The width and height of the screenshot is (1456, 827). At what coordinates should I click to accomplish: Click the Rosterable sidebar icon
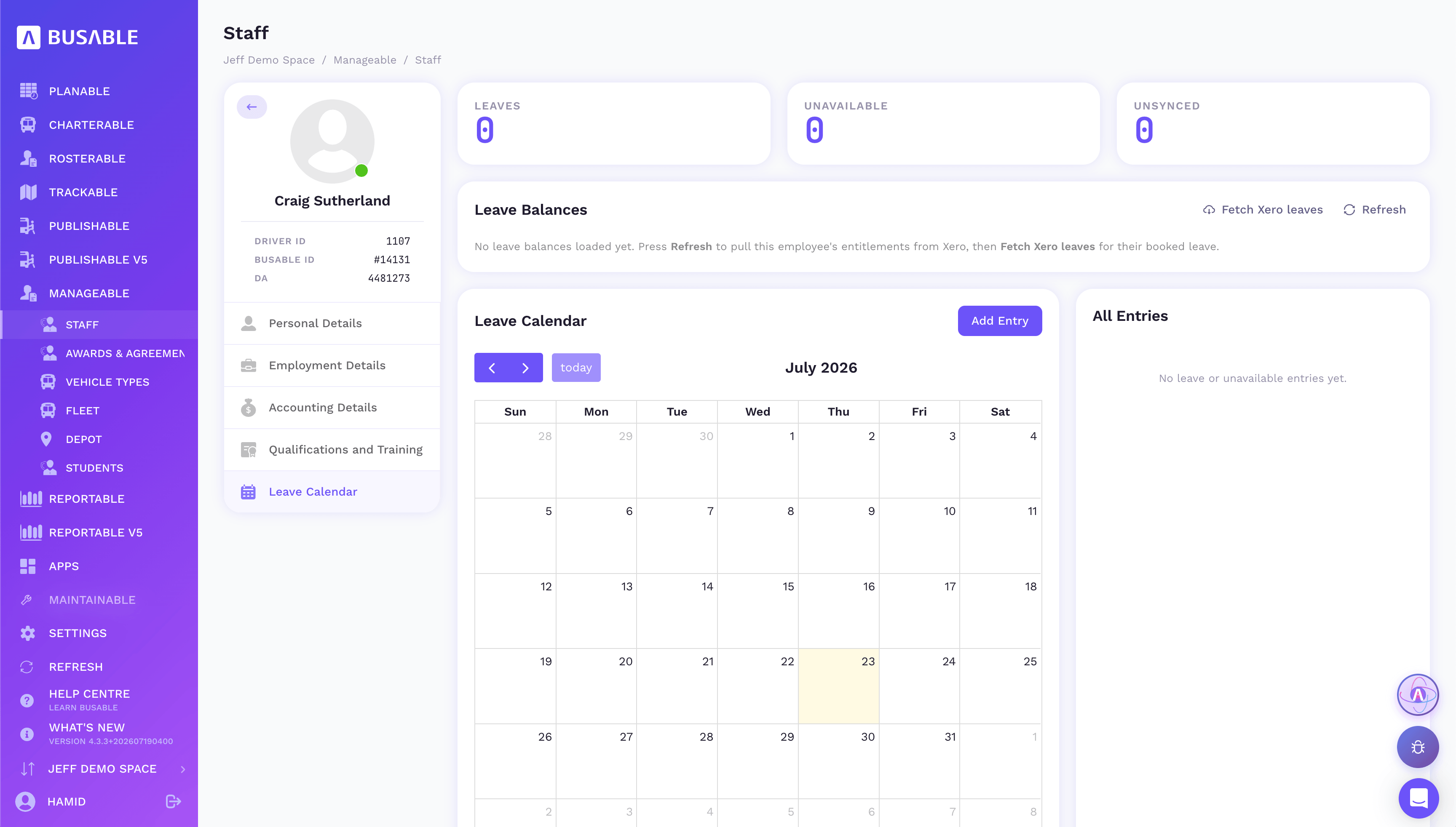click(28, 158)
